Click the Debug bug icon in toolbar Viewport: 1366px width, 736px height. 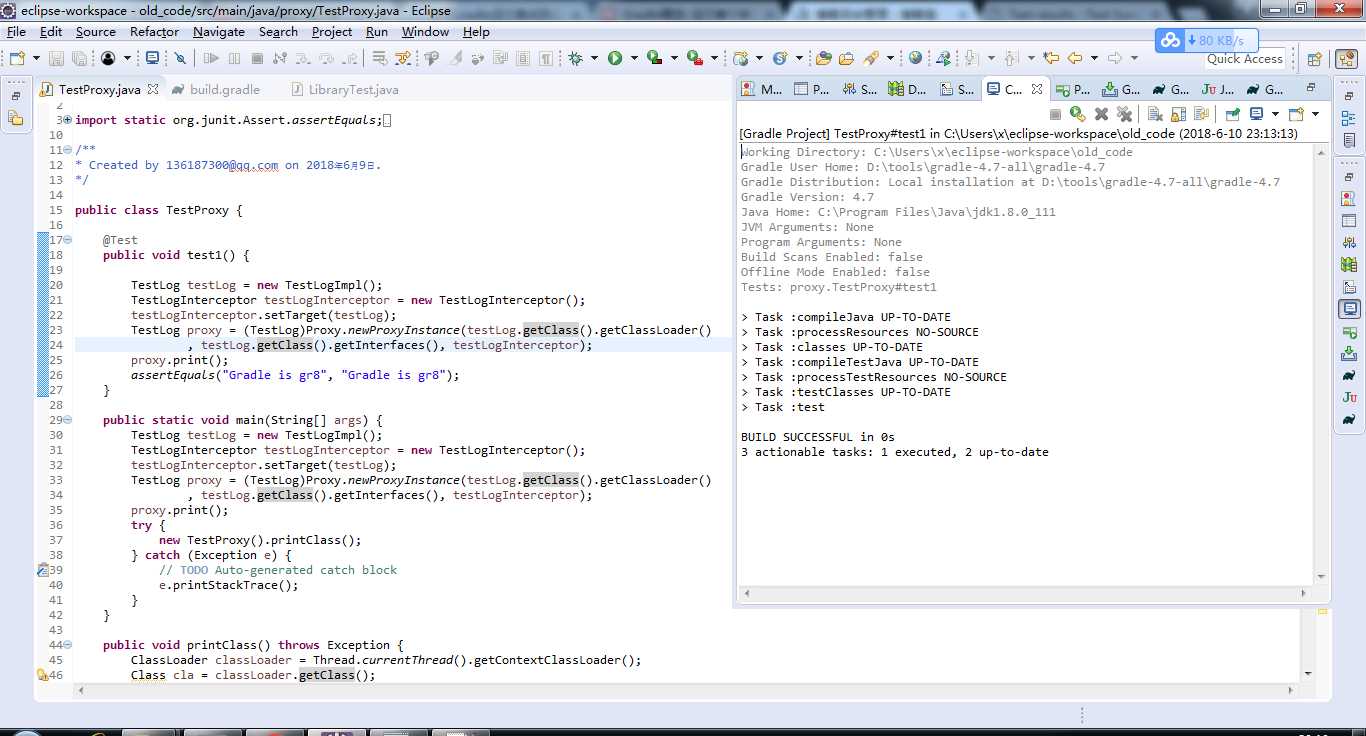click(x=575, y=59)
